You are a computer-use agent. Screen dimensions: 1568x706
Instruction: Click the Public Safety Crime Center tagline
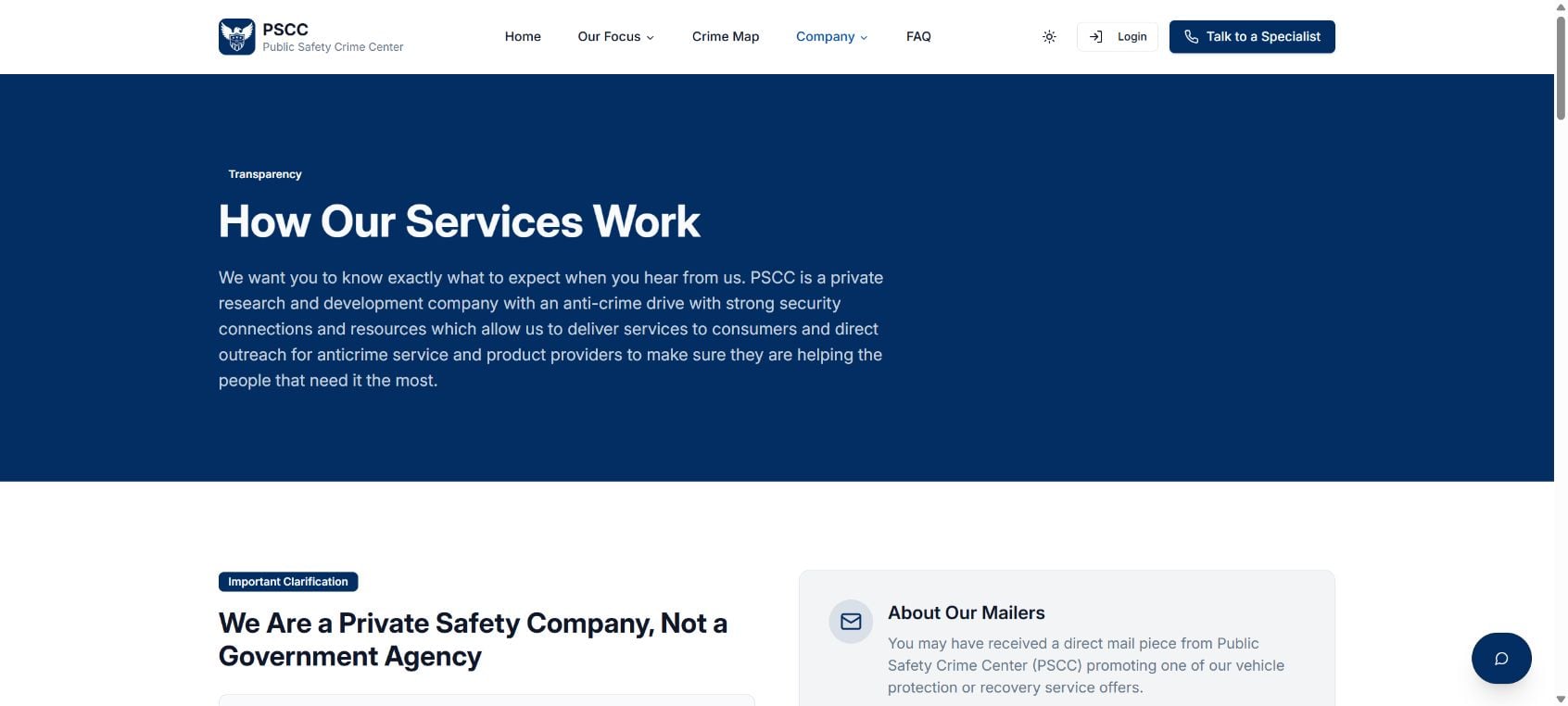click(333, 47)
